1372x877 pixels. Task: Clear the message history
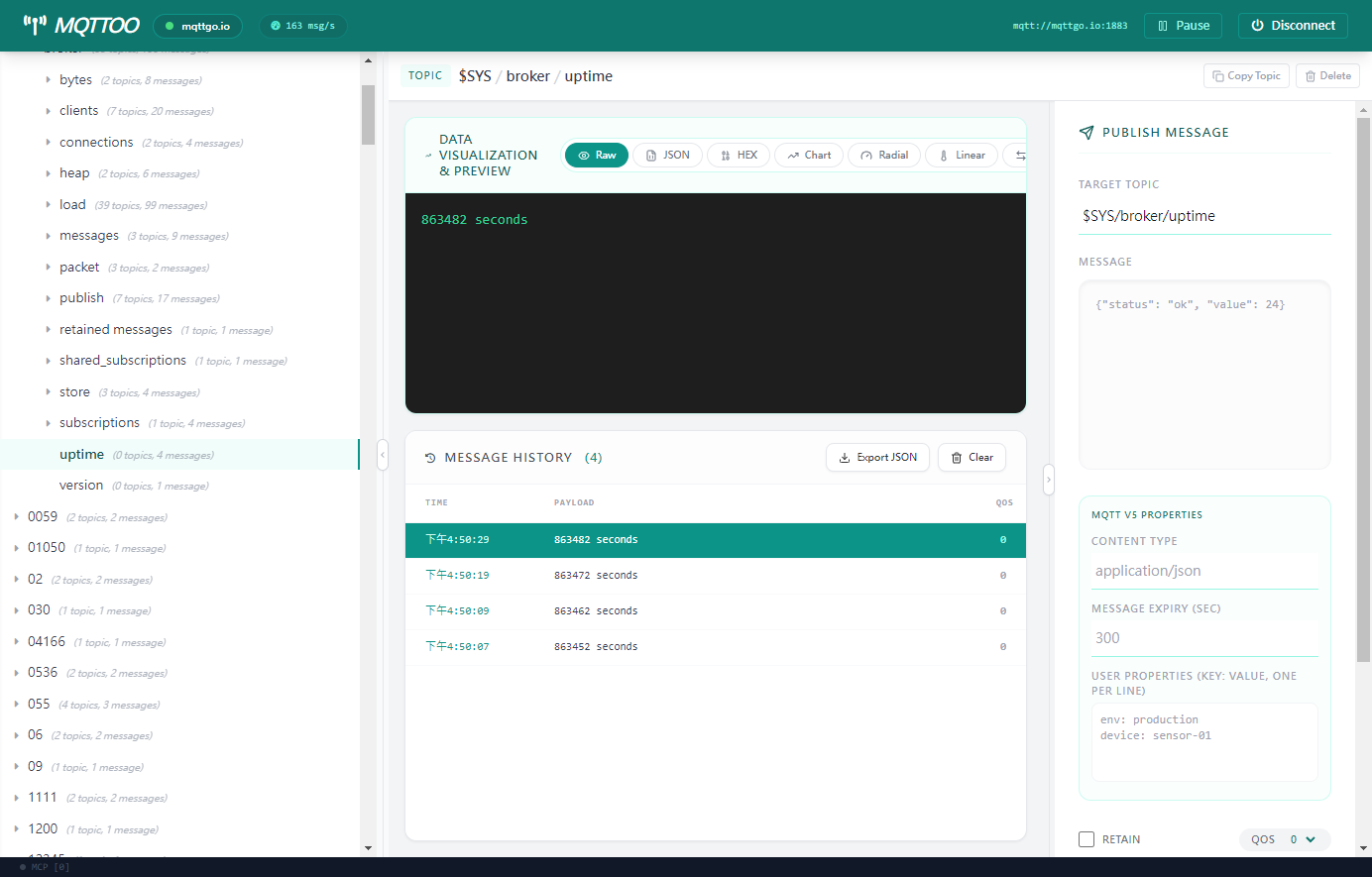pyautogui.click(x=972, y=458)
